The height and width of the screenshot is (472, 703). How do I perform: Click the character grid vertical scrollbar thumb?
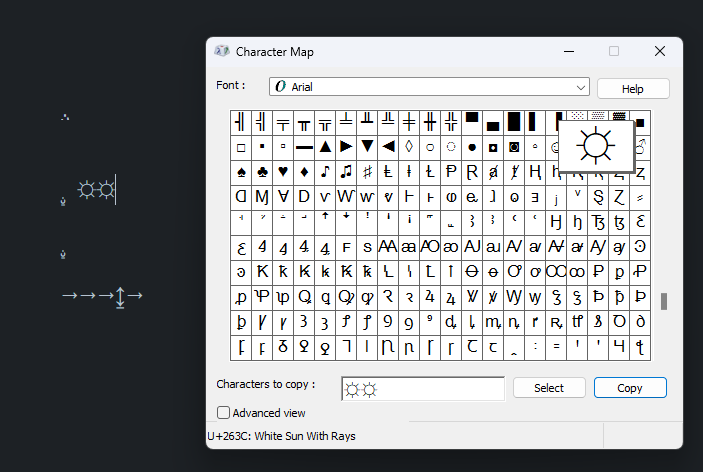tap(663, 301)
